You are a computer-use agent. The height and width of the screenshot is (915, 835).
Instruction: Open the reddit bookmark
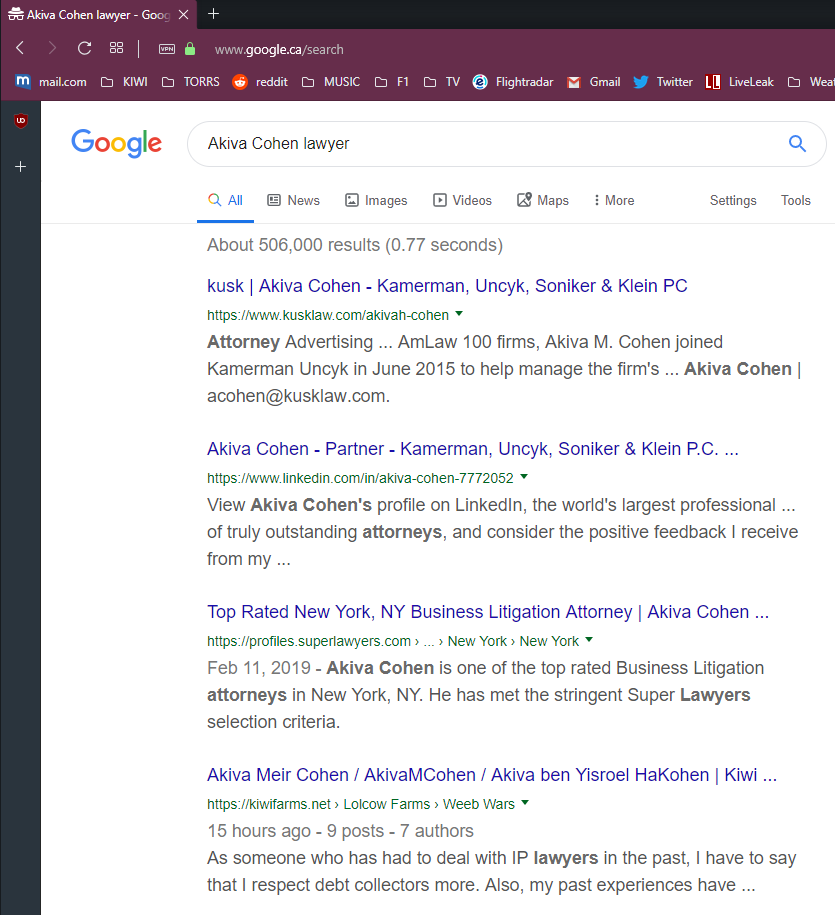click(260, 82)
